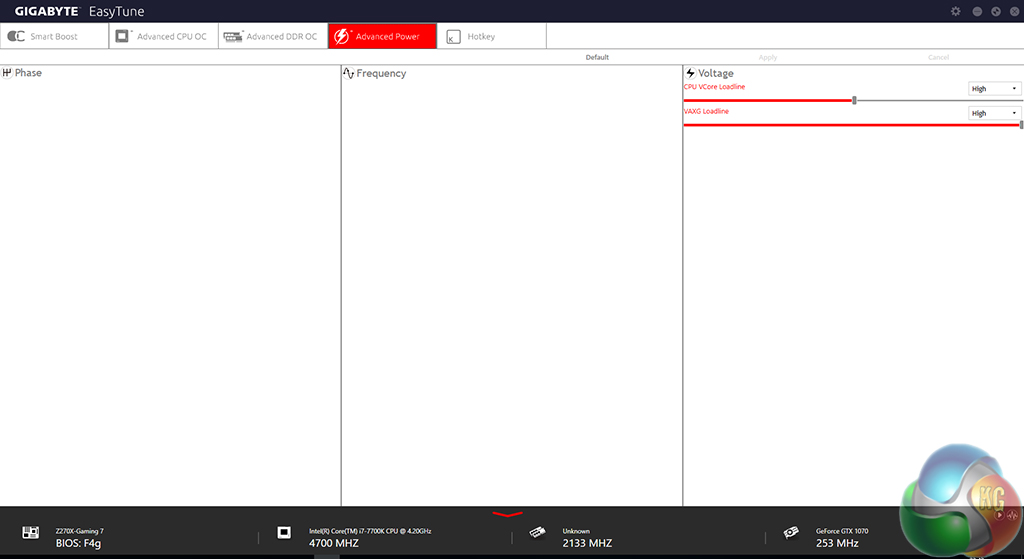1024x559 pixels.
Task: Click the CPU VCore Loadline slider handle
Action: [854, 100]
